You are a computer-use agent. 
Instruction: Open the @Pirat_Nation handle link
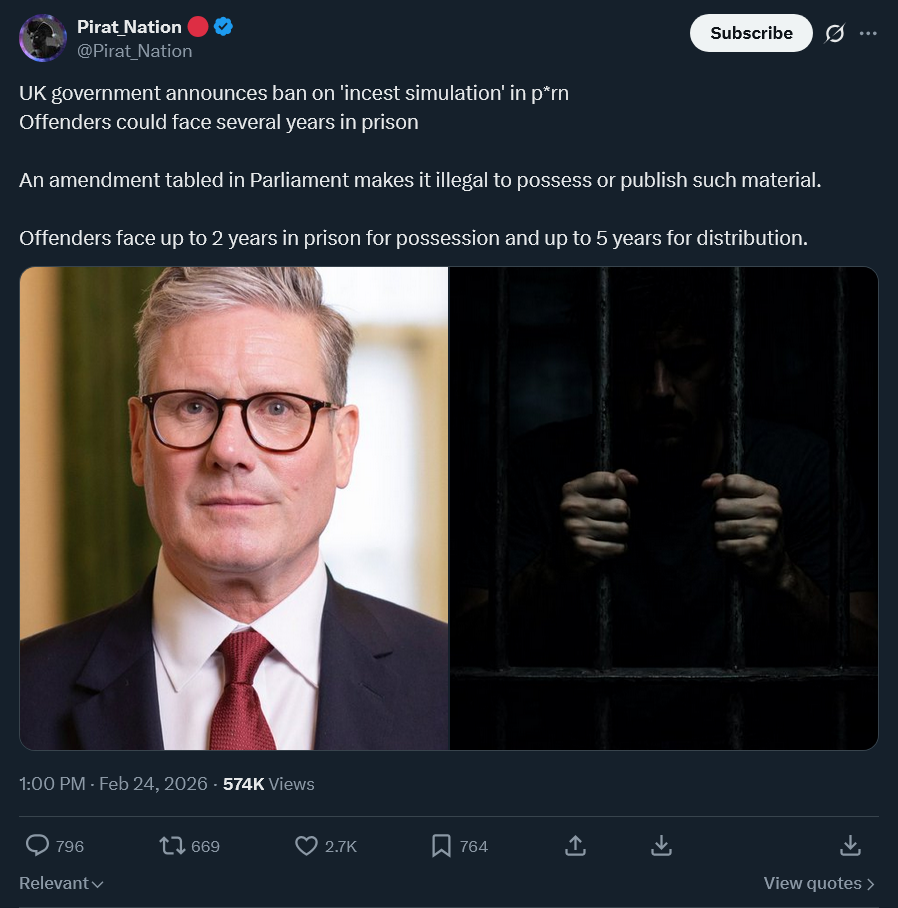(134, 51)
